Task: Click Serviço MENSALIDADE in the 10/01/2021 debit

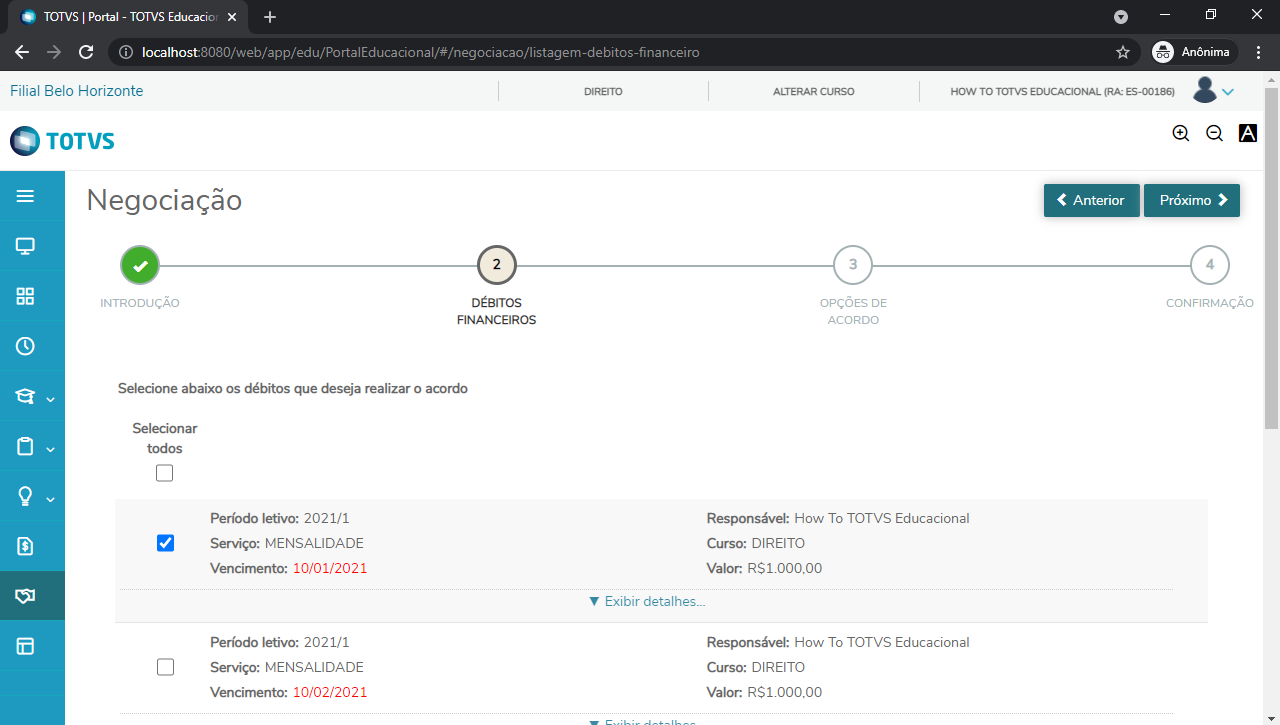Action: point(287,544)
